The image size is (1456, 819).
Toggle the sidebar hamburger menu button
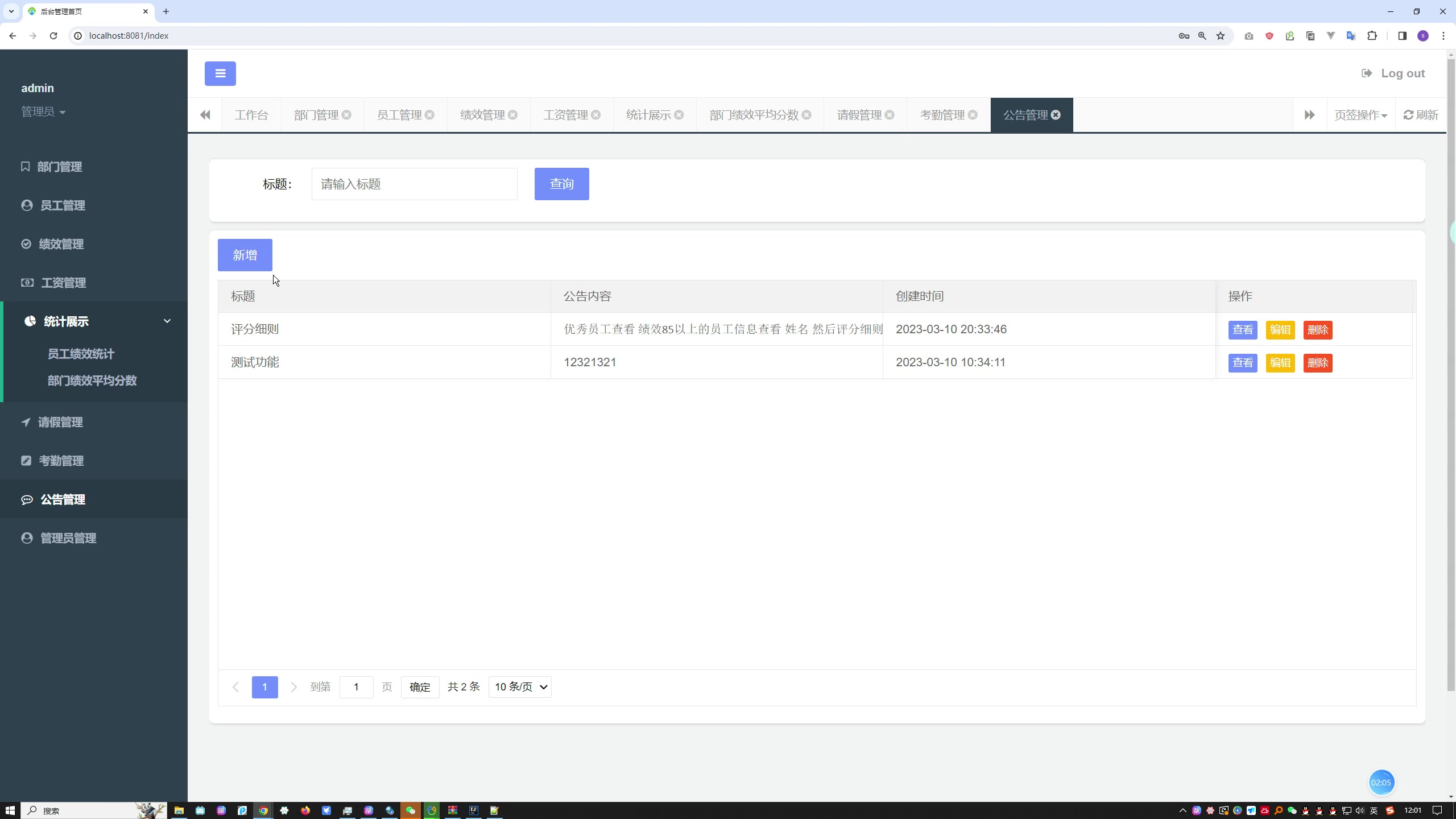tap(220, 73)
